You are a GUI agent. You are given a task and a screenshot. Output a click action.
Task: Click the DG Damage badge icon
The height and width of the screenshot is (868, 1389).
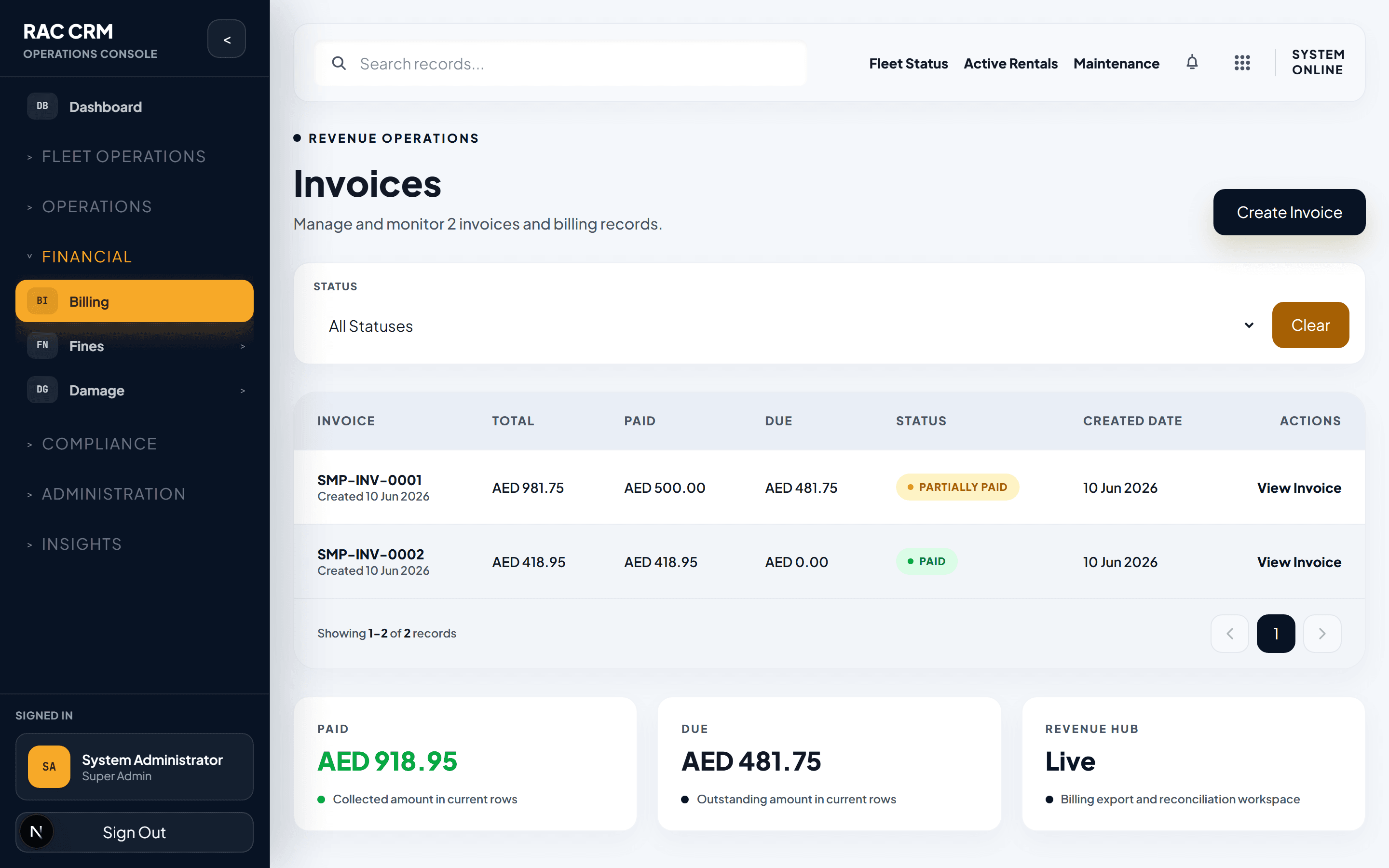[x=42, y=390]
